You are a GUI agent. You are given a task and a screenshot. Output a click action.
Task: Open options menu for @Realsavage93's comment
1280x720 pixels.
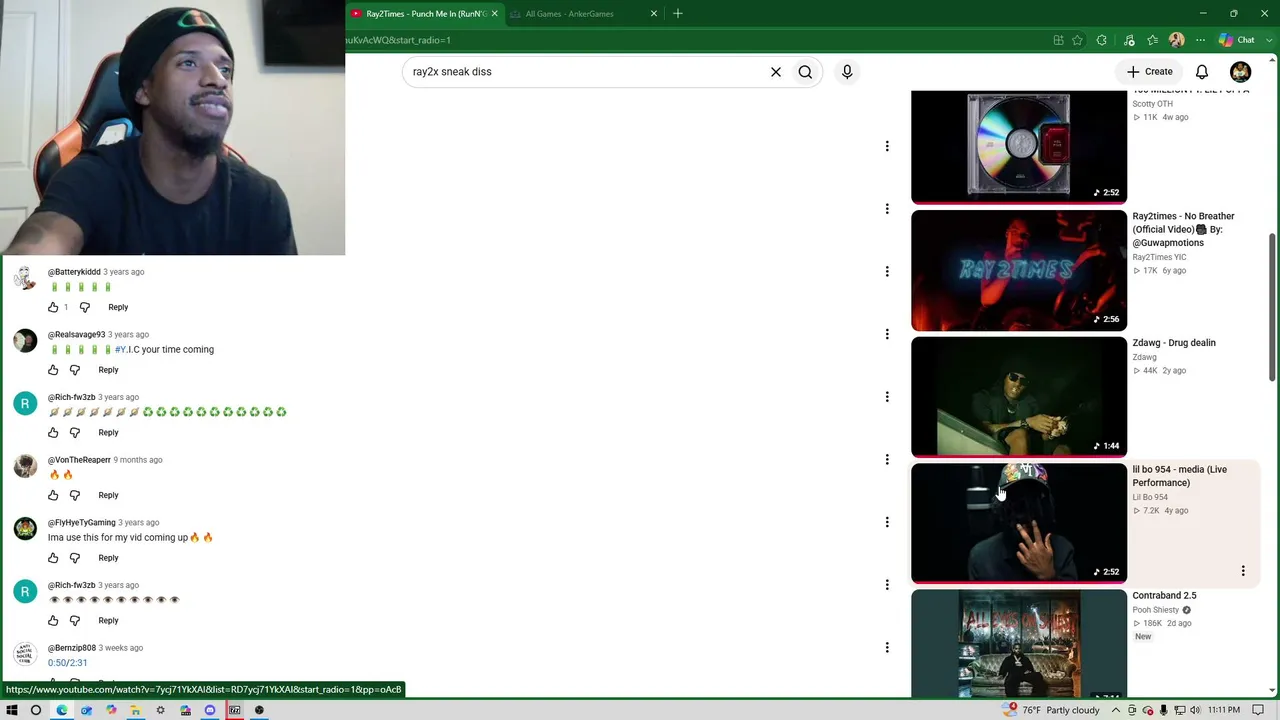886,334
